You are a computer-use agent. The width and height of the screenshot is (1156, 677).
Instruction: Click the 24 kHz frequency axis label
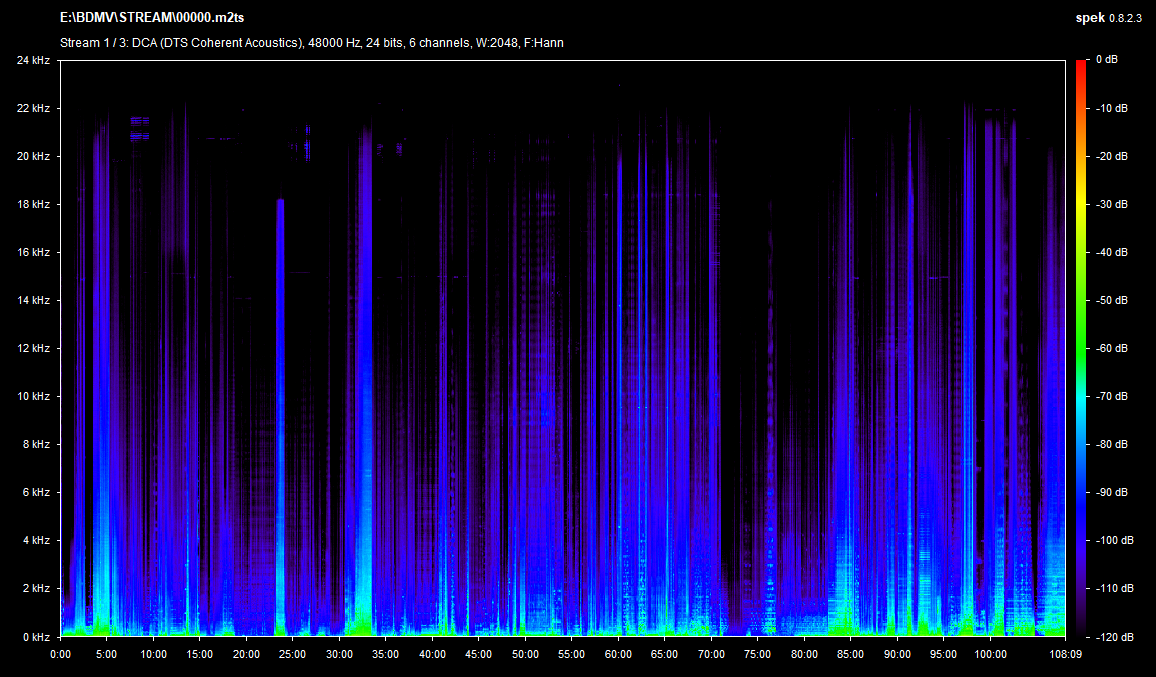(x=32, y=60)
